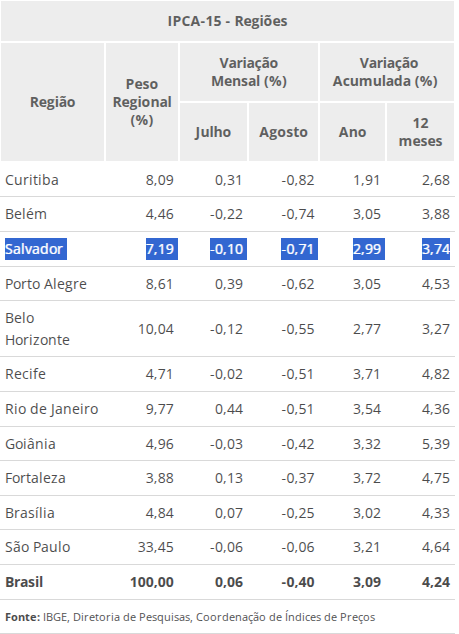
Task: Select the Peso Regional (%) header
Action: pos(142,102)
